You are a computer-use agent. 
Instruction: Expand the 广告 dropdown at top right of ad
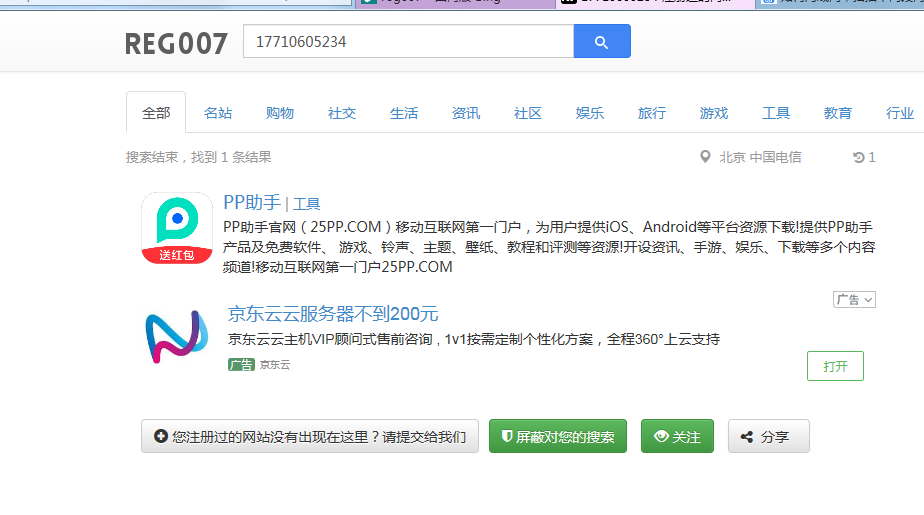point(854,299)
